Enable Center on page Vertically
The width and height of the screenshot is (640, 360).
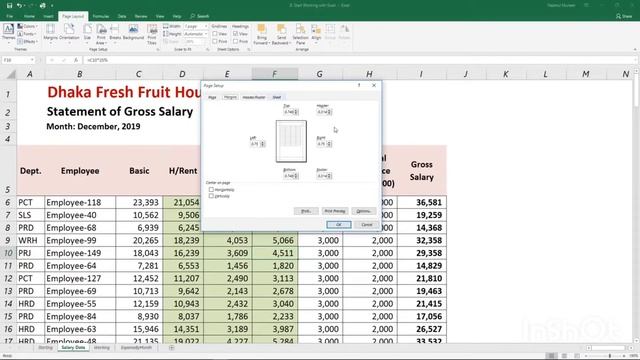[x=211, y=196]
